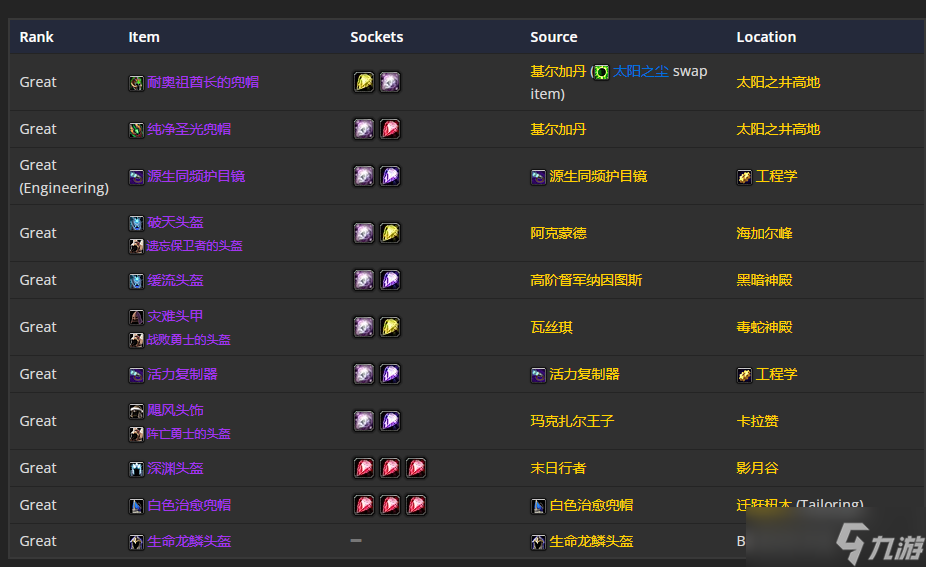Click the Location column header
The height and width of the screenshot is (567, 926).
[766, 37]
